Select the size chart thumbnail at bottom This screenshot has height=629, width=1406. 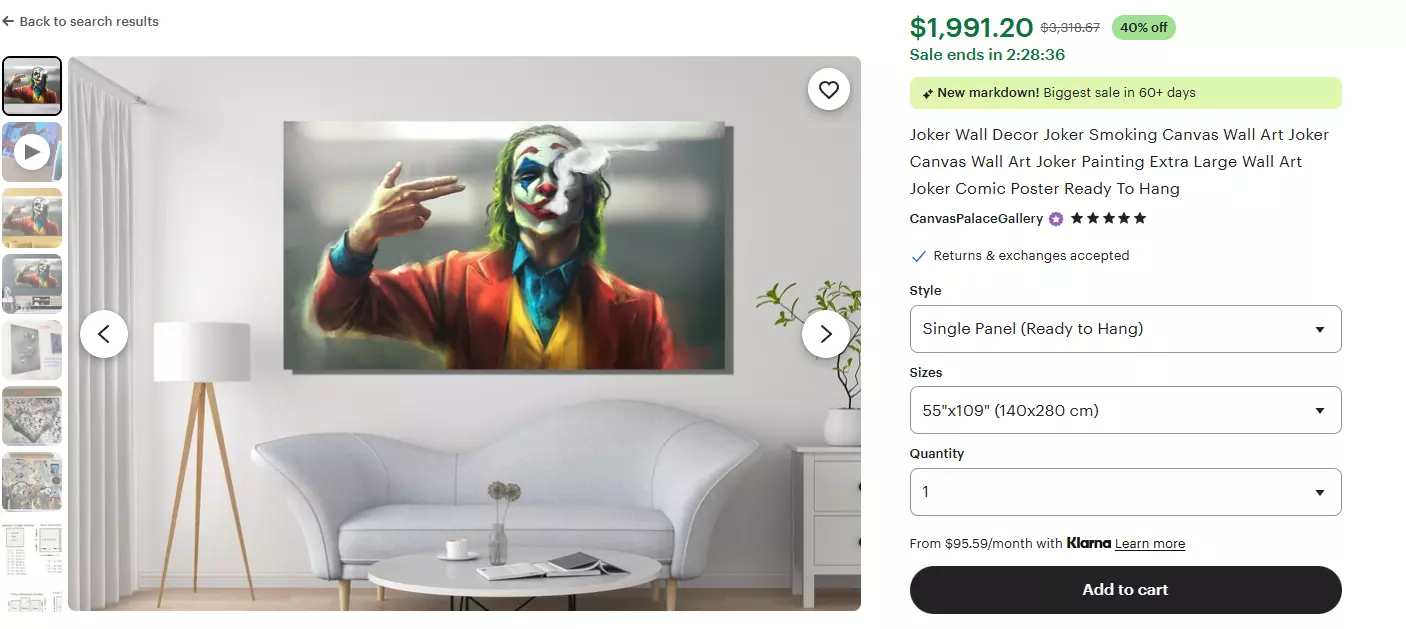(32, 548)
